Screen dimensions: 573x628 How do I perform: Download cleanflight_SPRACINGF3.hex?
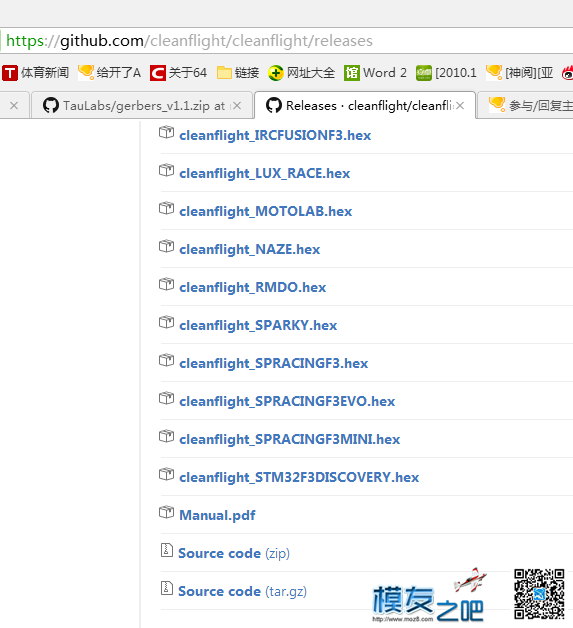pyautogui.click(x=273, y=363)
